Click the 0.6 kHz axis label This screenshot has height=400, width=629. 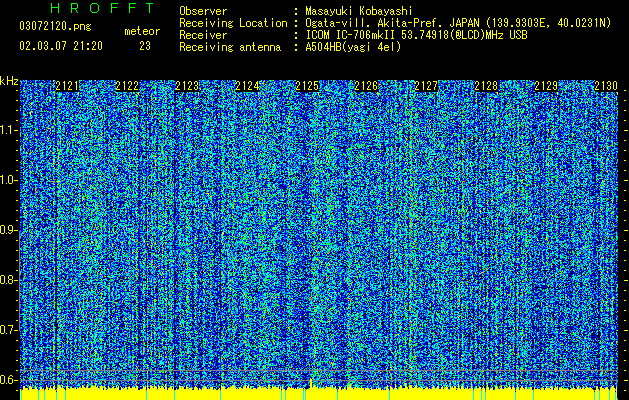(x=9, y=380)
